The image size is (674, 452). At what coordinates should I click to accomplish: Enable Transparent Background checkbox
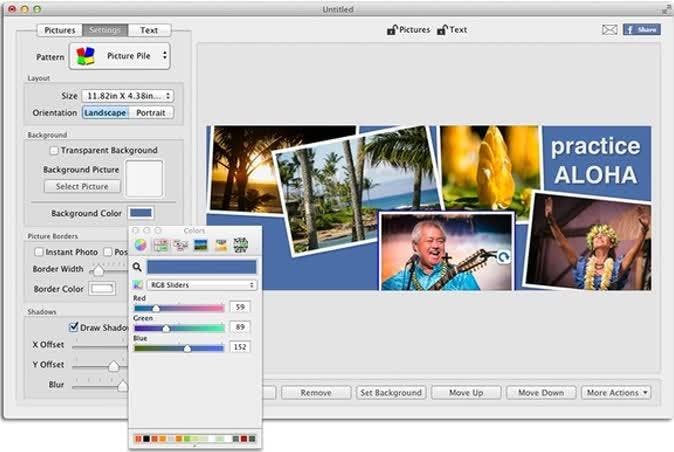point(54,150)
